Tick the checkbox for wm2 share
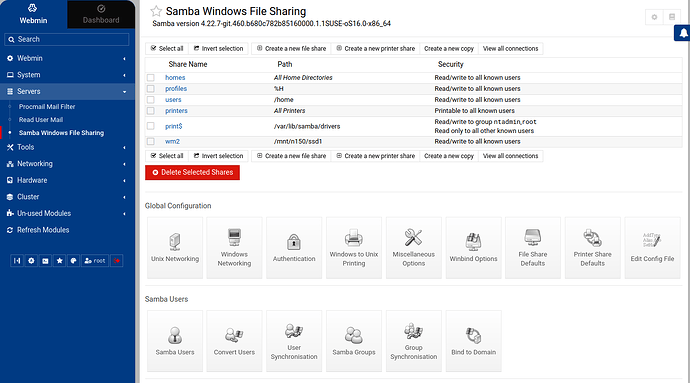The image size is (690, 383). click(x=151, y=141)
